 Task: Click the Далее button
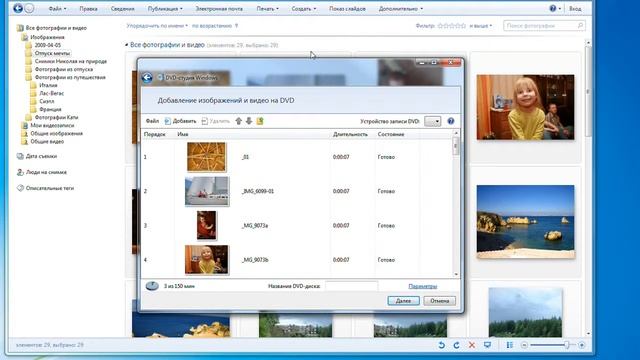click(x=403, y=301)
